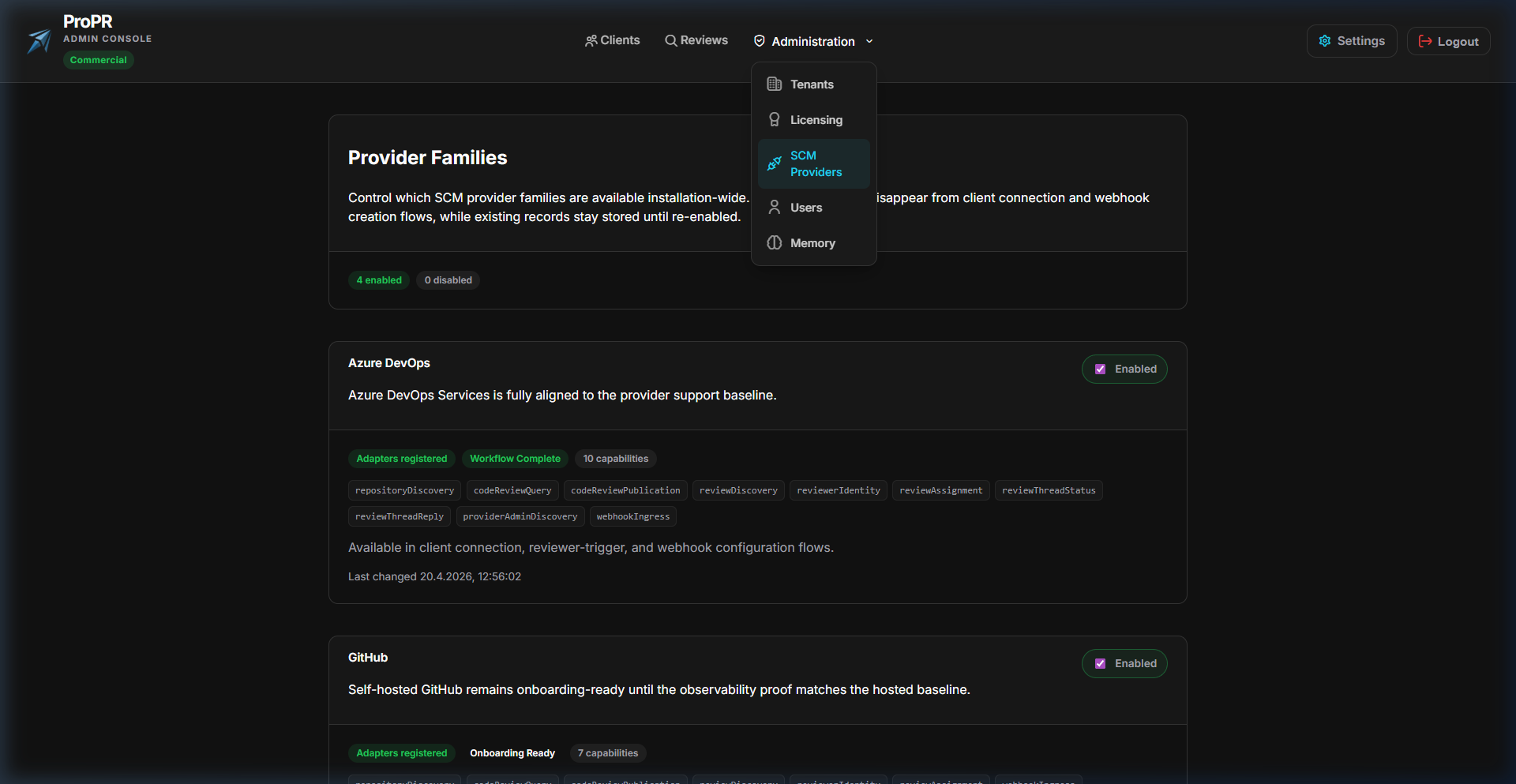The image size is (1516, 784).
Task: Click the '10 capabilities' badge
Action: tap(616, 459)
